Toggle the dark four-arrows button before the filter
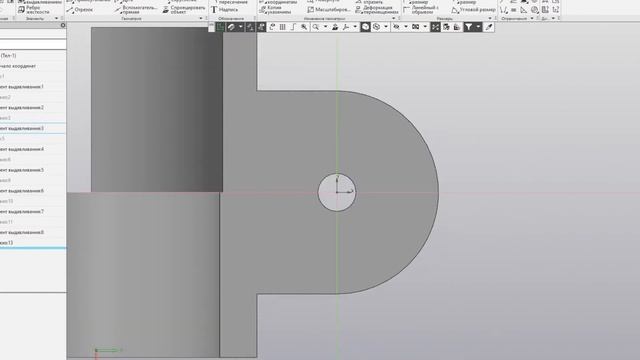This screenshot has height=360, width=640. pyautogui.click(x=436, y=27)
